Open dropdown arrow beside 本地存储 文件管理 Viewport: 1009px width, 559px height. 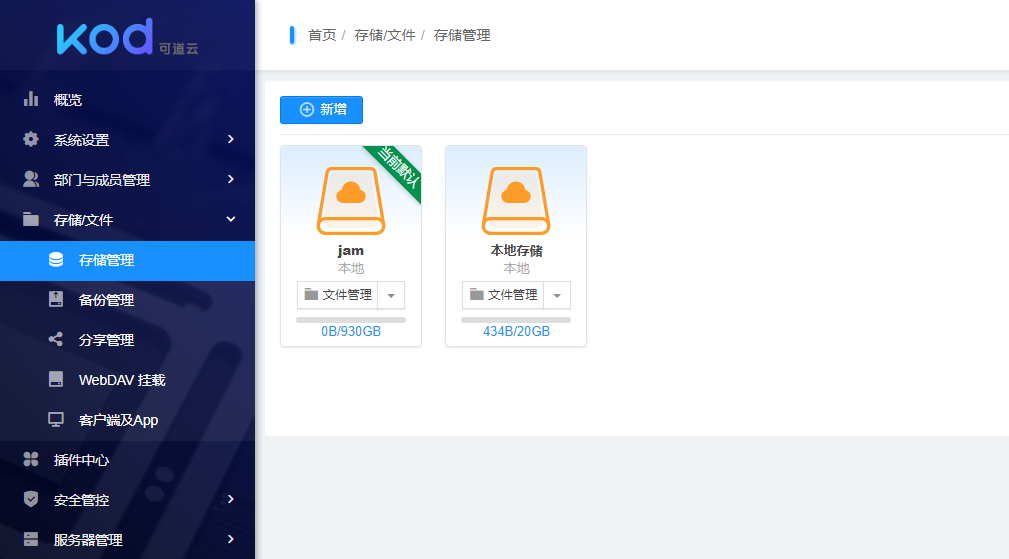point(557,295)
